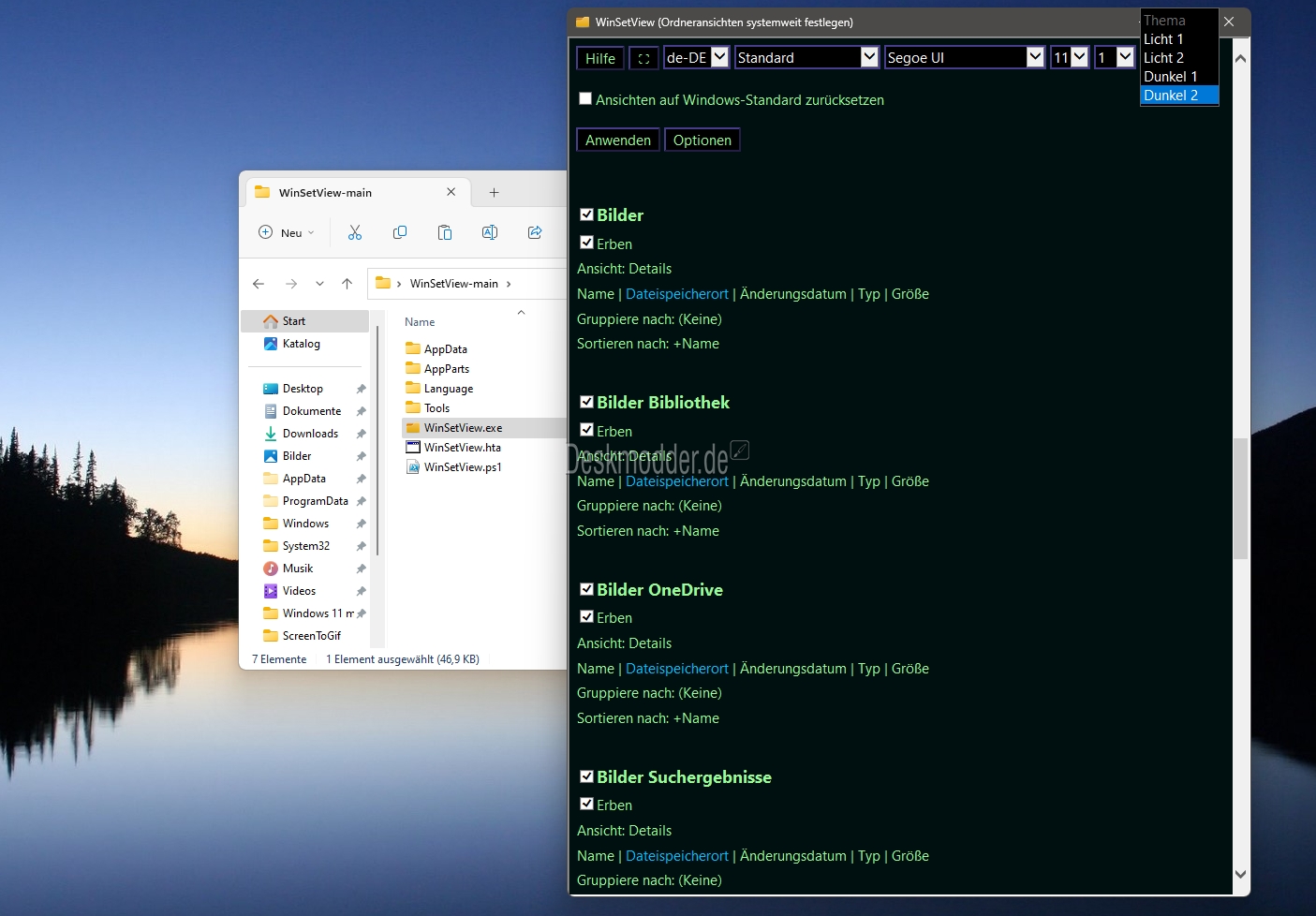Viewport: 1316px width, 916px height.
Task: Toggle Erben checkbox under Bilder Bibliothek
Action: pyautogui.click(x=586, y=430)
